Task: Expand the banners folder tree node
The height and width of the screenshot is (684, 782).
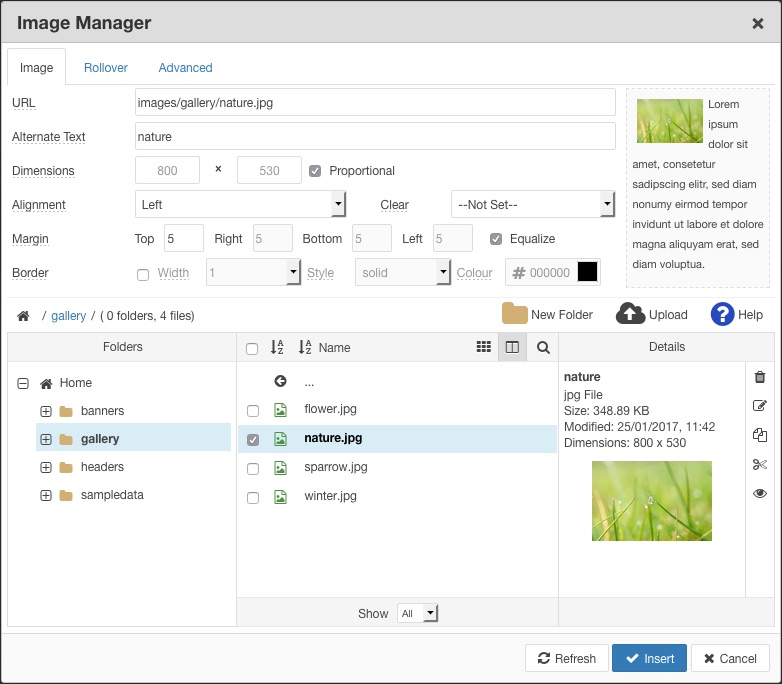Action: point(46,411)
